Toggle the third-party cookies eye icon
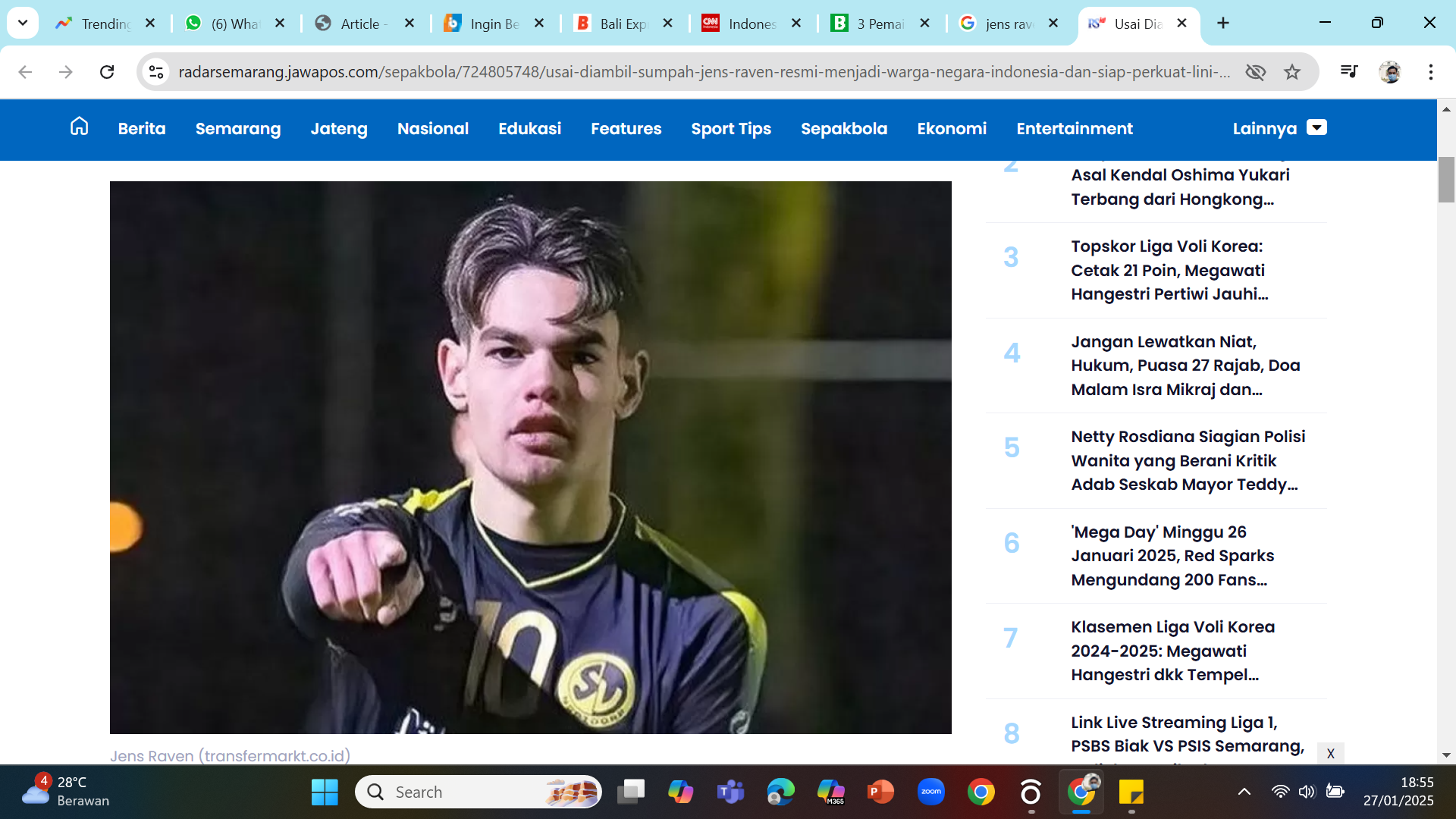Image resolution: width=1456 pixels, height=819 pixels. [1256, 72]
